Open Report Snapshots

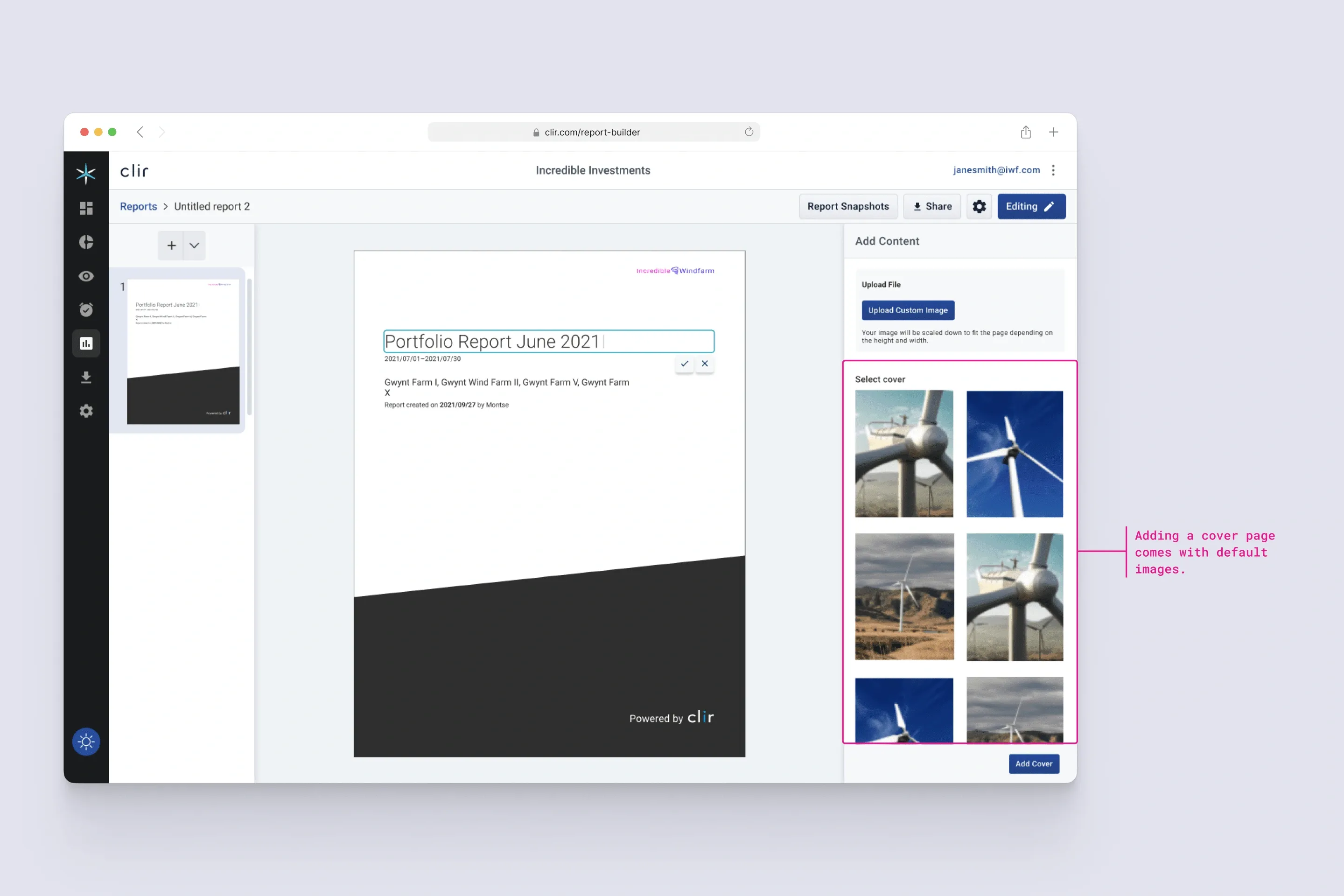pyautogui.click(x=848, y=206)
